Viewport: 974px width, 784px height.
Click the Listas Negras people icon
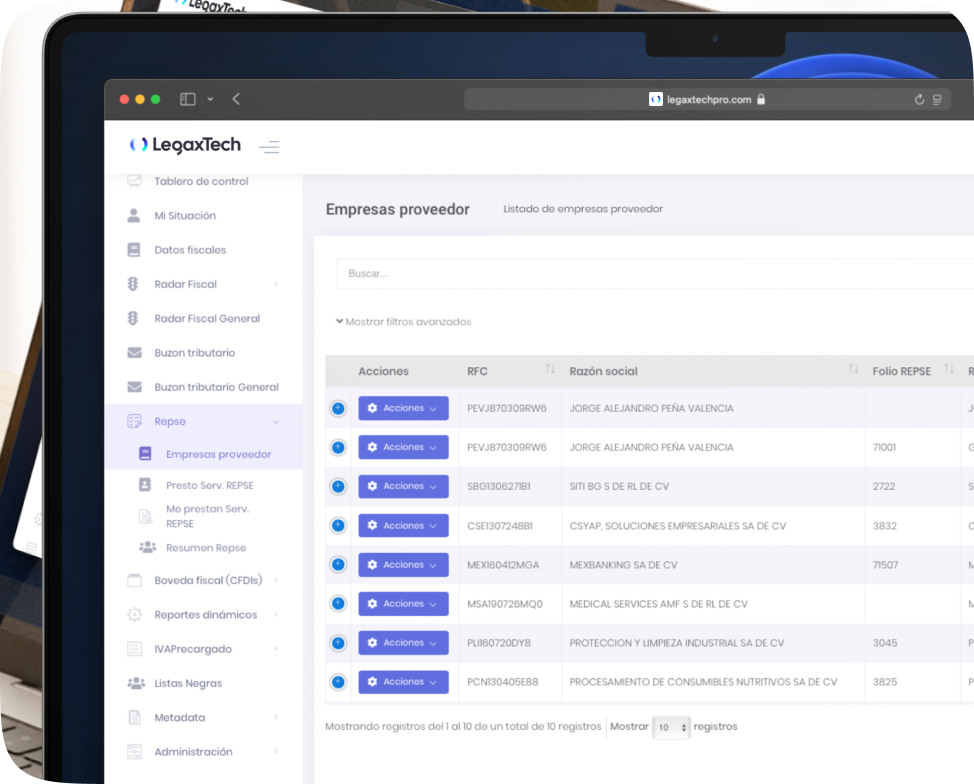135,683
